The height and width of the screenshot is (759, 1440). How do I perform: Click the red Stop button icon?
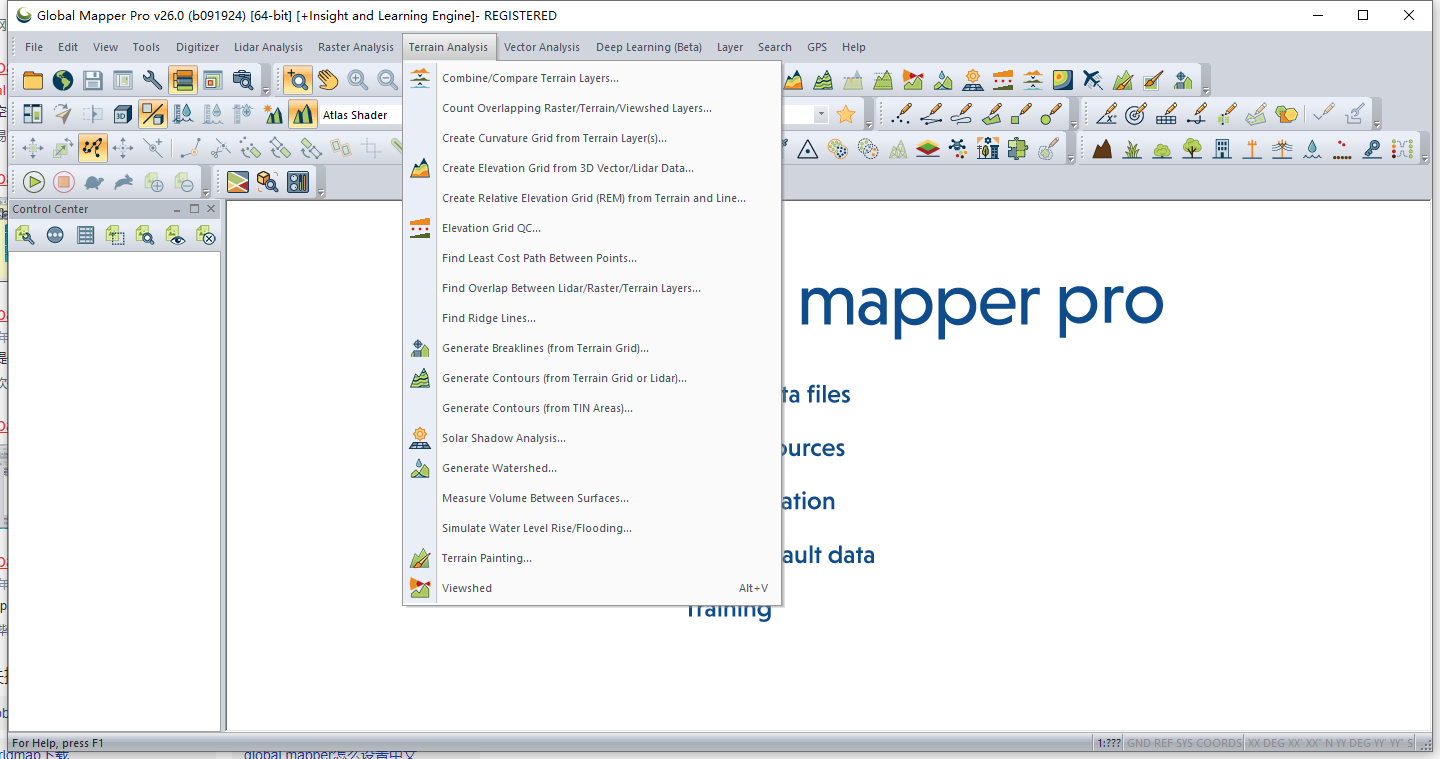64,182
